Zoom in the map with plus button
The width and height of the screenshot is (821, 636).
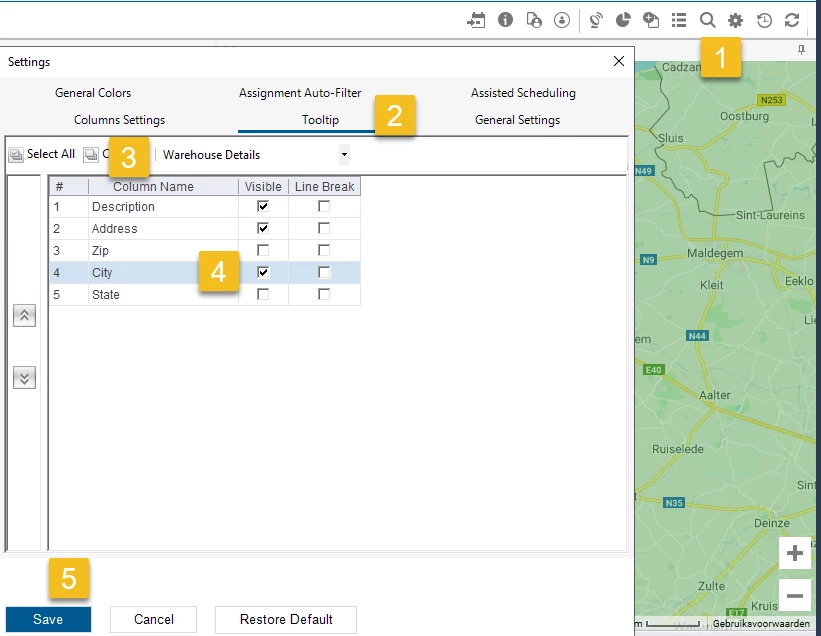pos(795,554)
